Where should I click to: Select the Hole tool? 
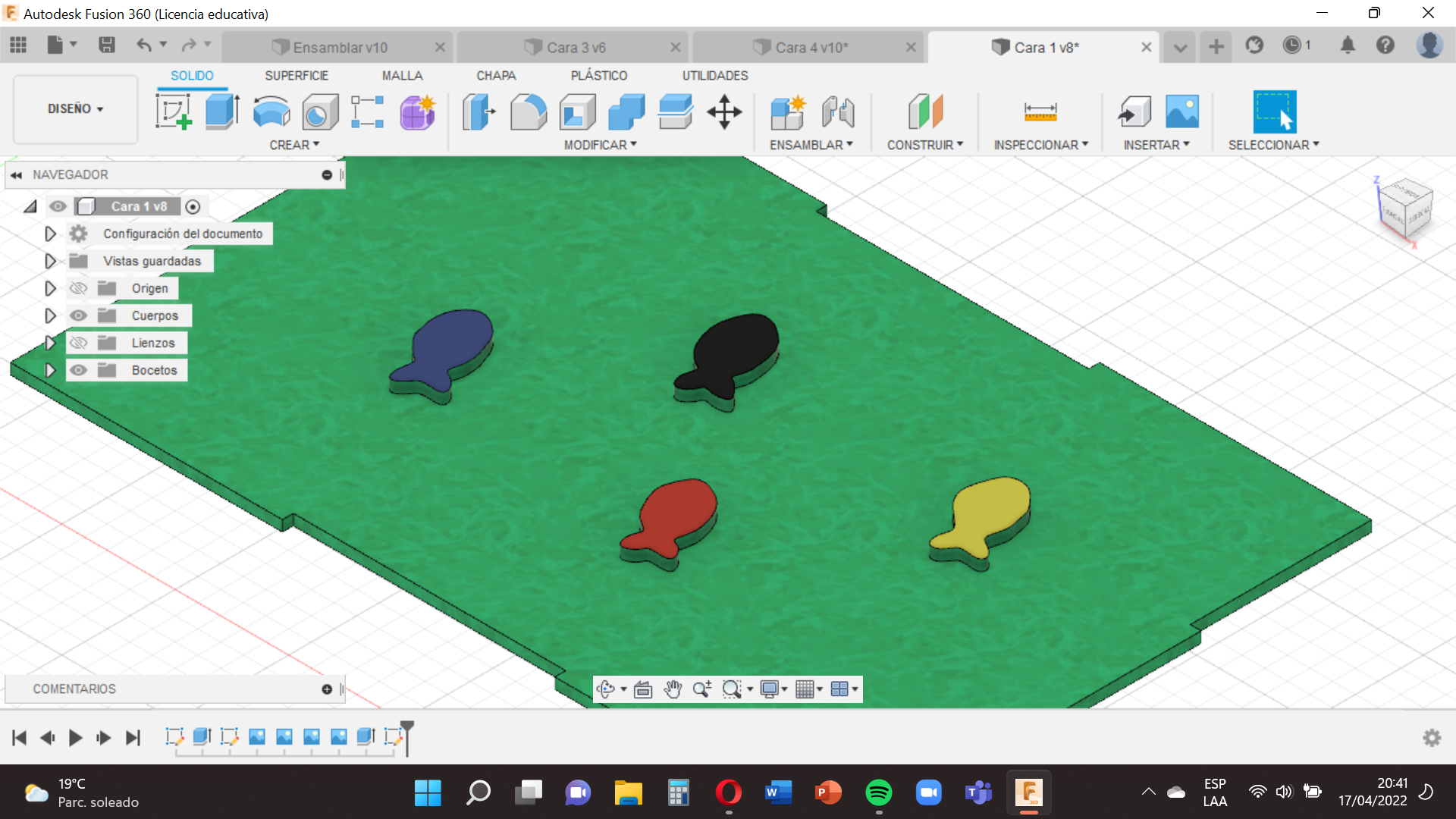point(320,111)
